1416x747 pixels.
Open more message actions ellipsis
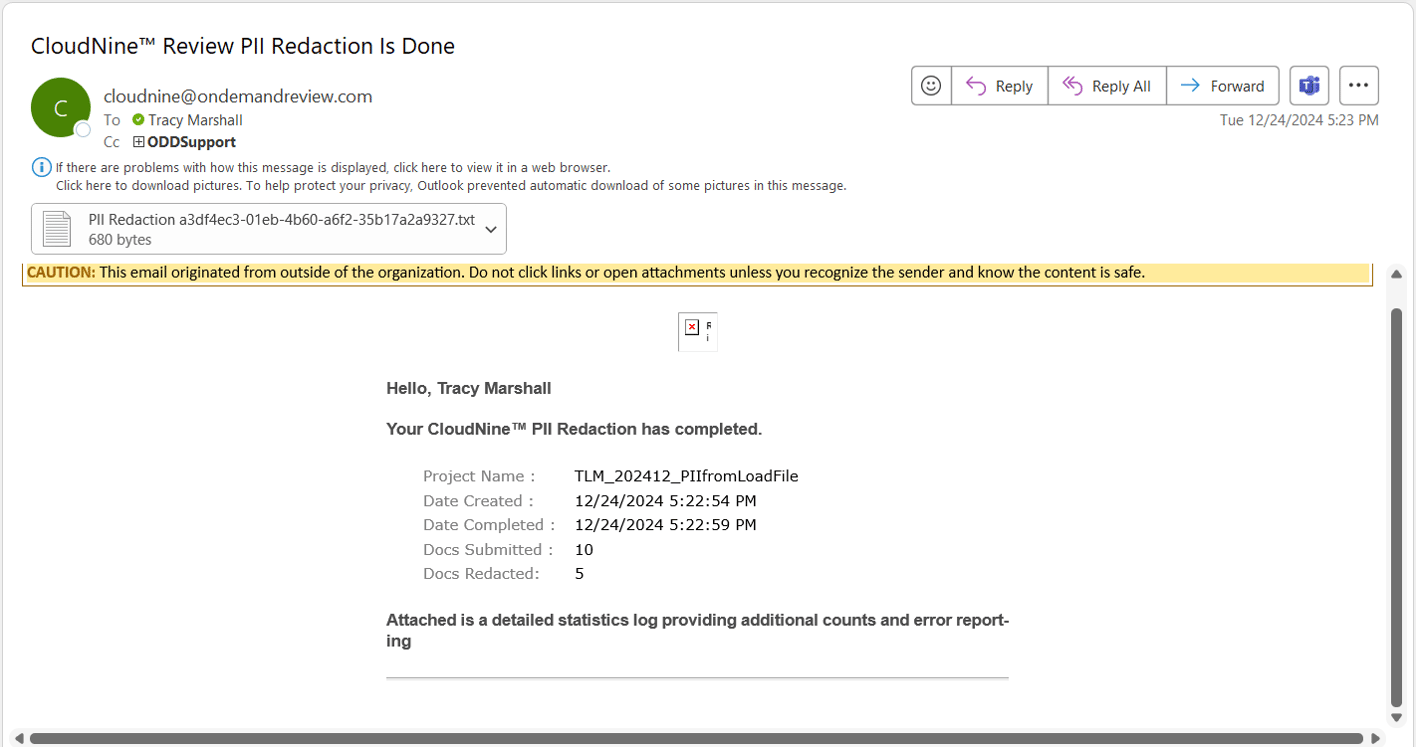click(x=1358, y=85)
